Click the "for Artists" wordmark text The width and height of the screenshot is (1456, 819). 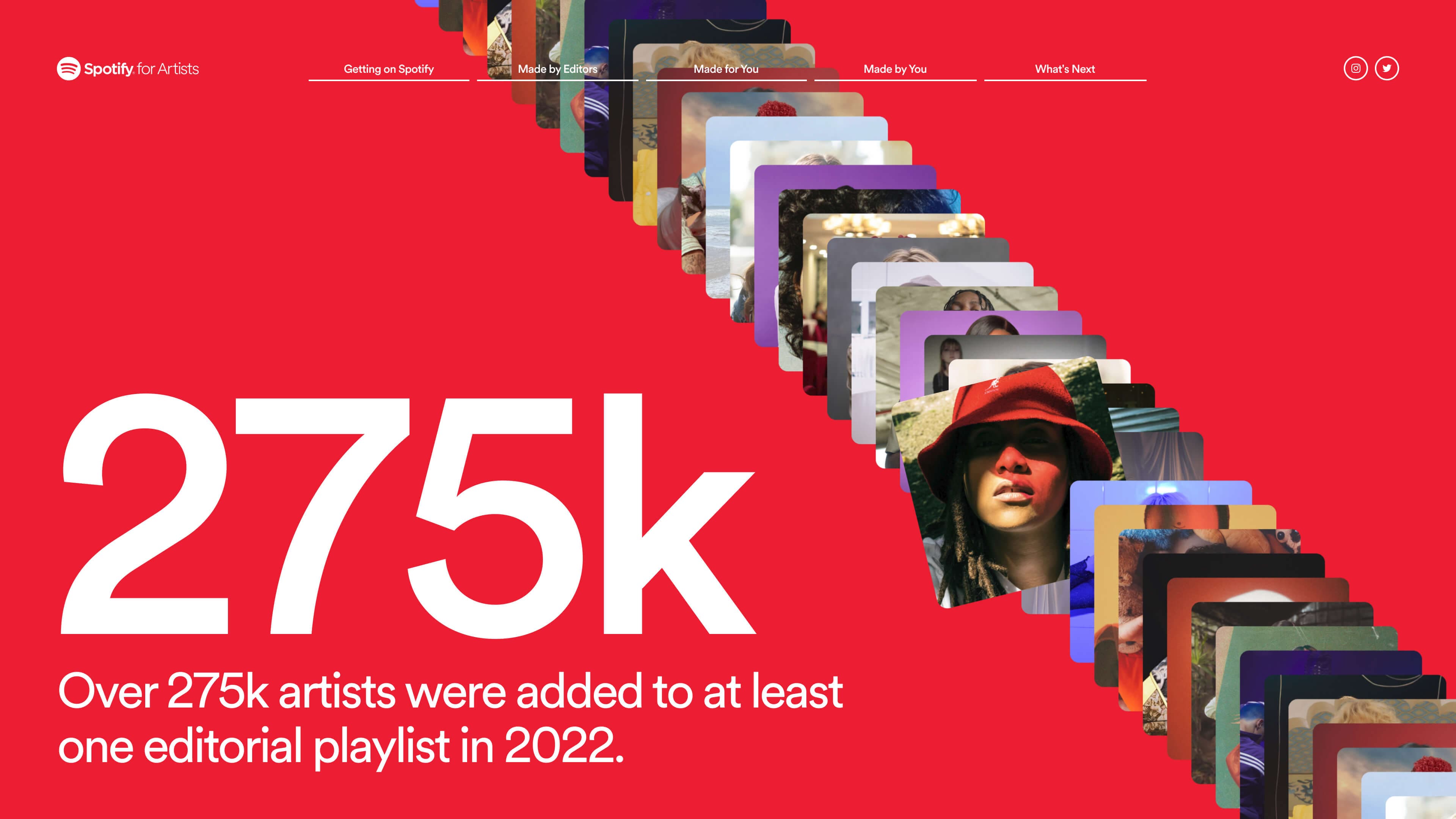(x=168, y=69)
